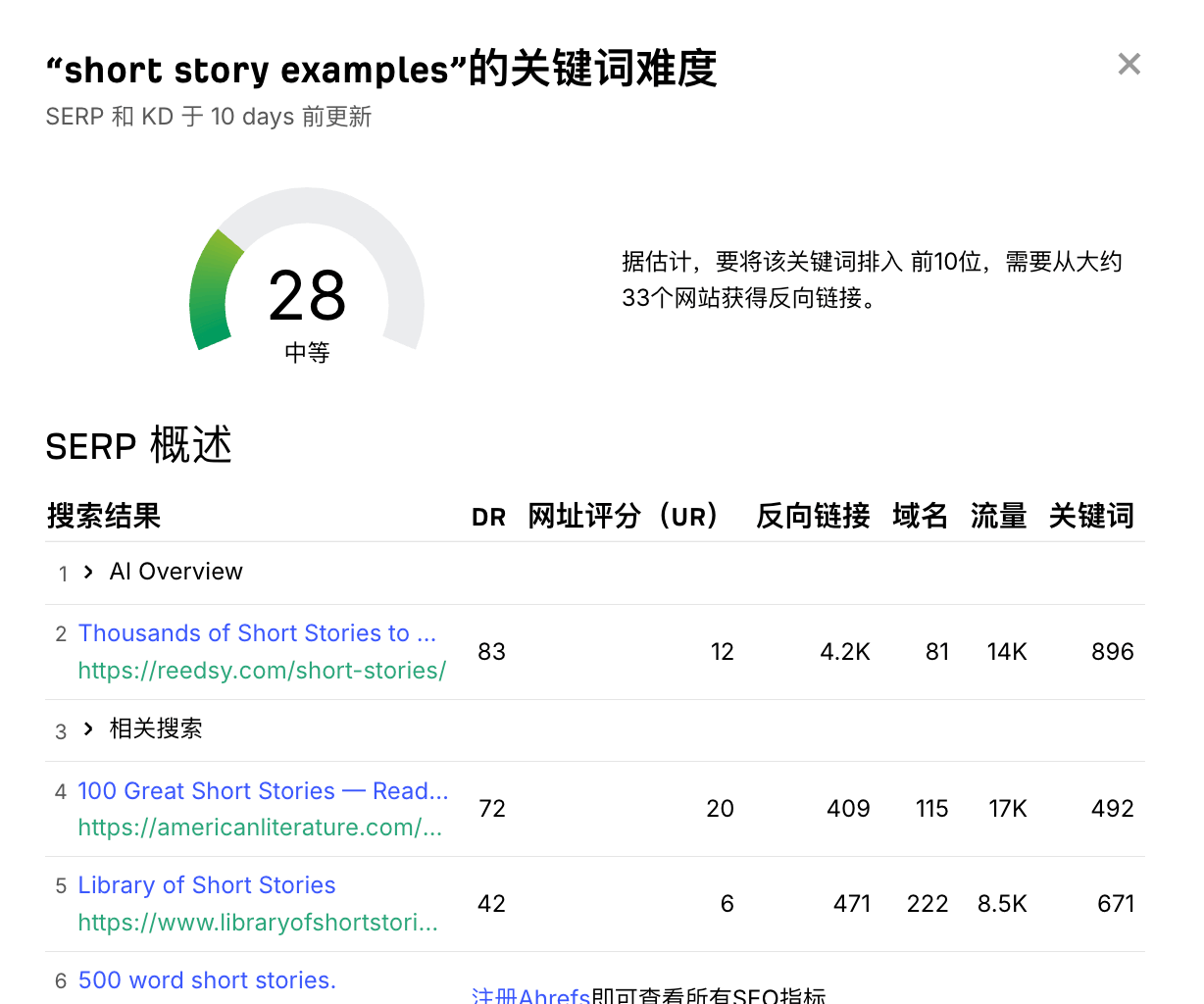The image size is (1204, 1004).
Task: Click the 注册Ahrefs sign-up link
Action: click(530, 996)
